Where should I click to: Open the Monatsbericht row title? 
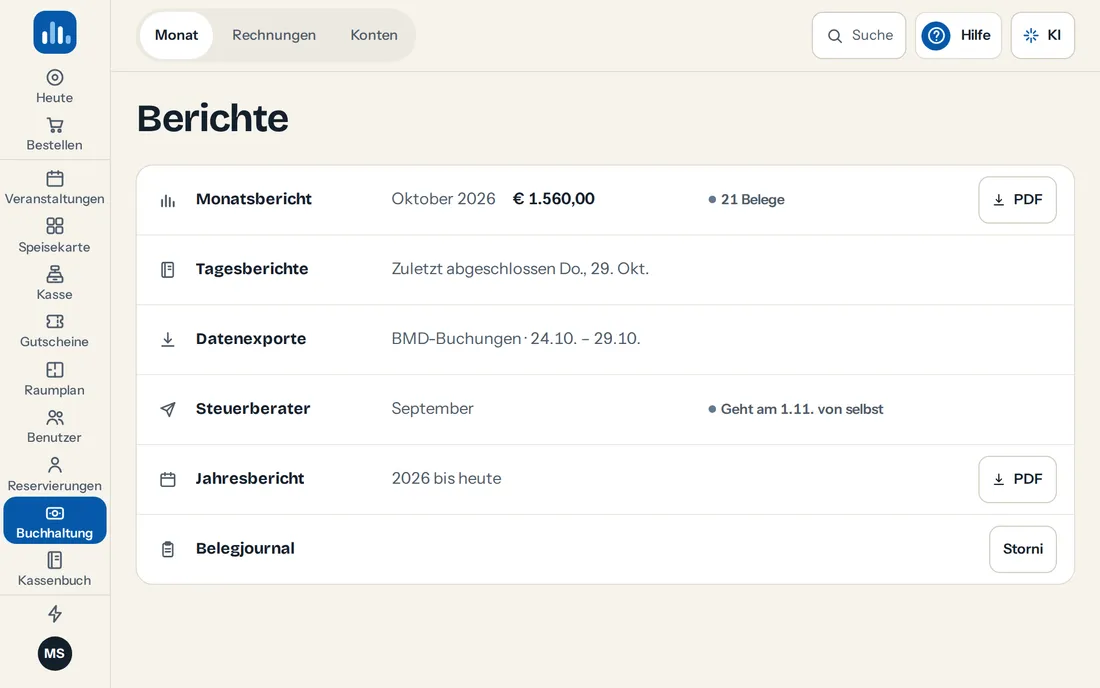tap(254, 199)
